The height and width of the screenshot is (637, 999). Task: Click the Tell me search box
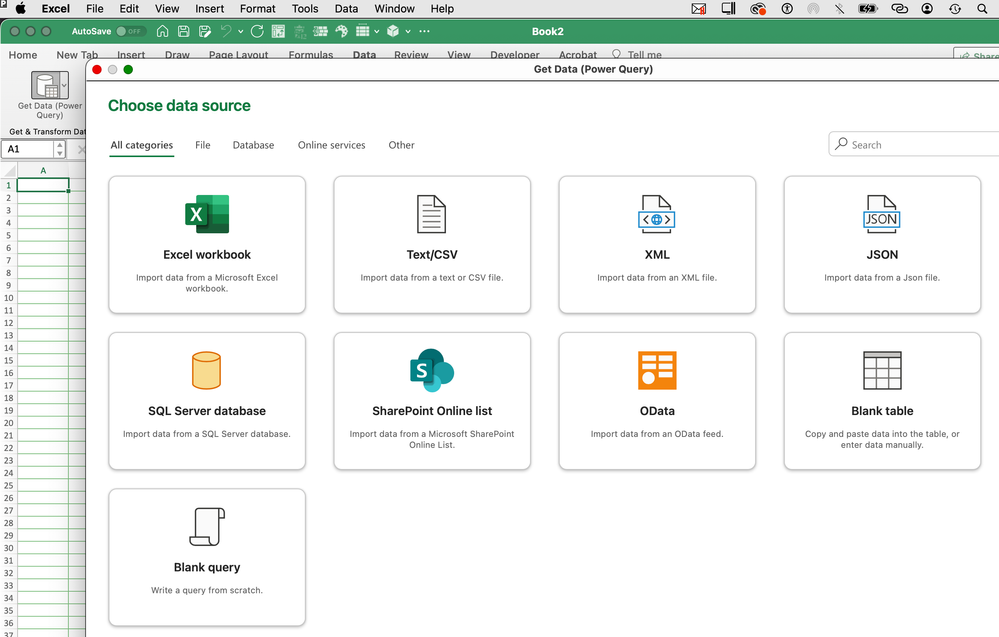pyautogui.click(x=637, y=55)
